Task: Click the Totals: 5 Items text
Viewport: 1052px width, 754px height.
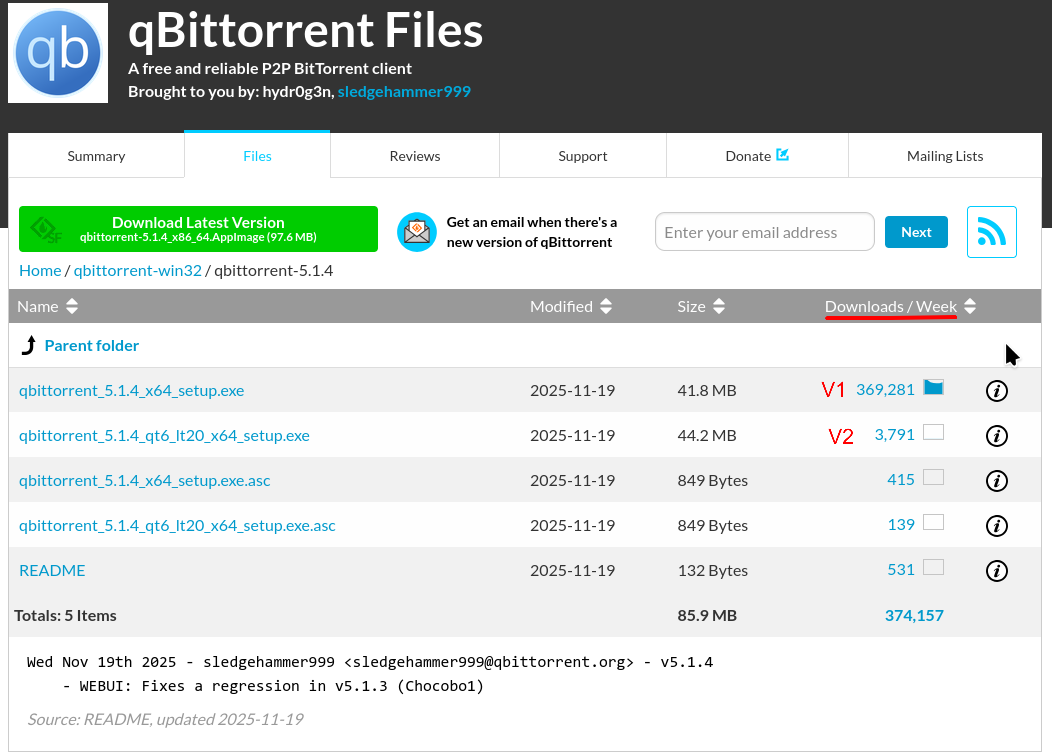Action: pos(65,615)
